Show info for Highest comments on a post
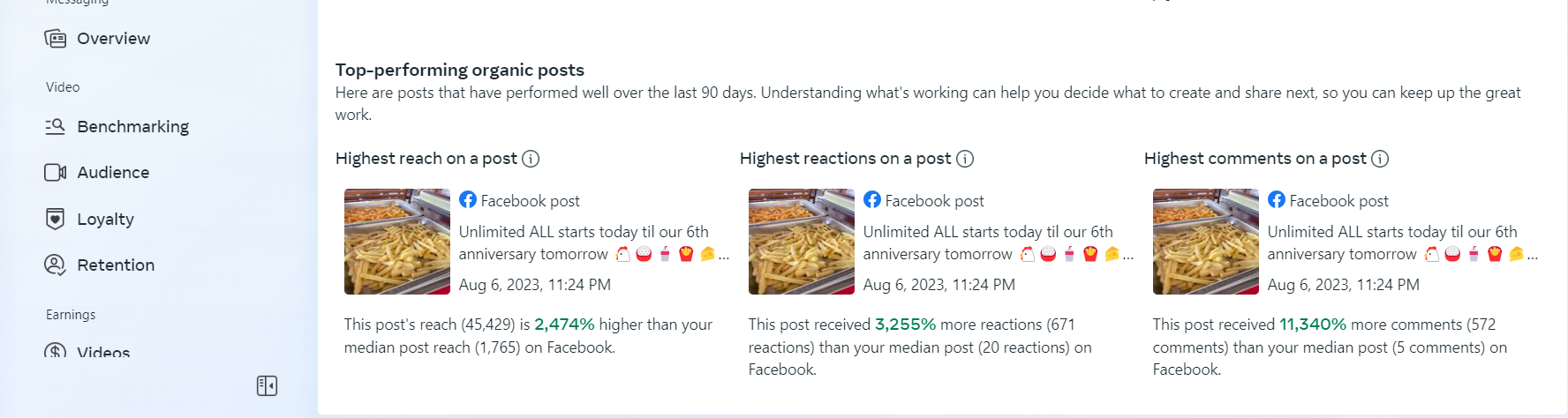 click(1380, 159)
